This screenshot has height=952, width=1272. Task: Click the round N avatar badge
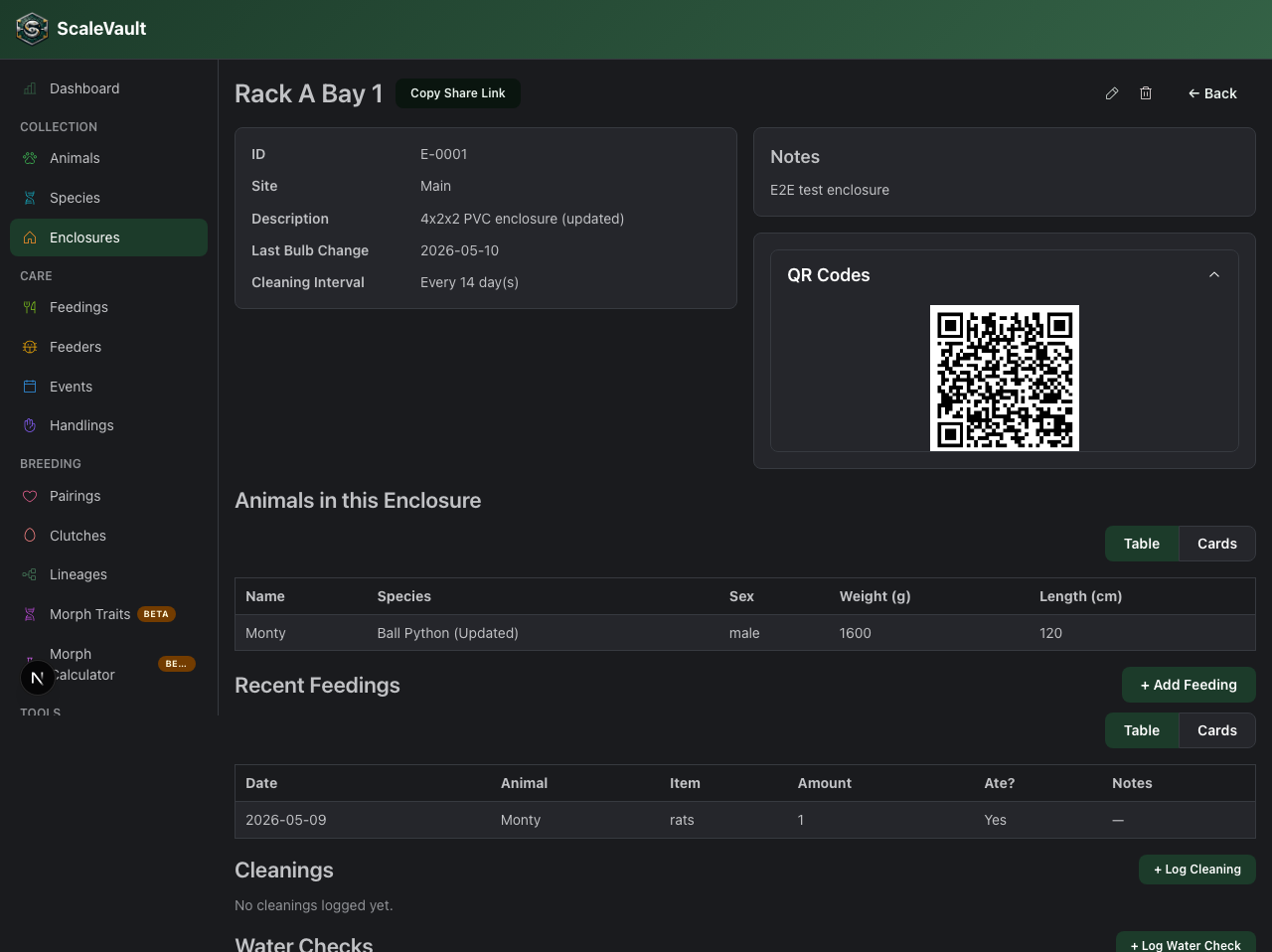[38, 678]
